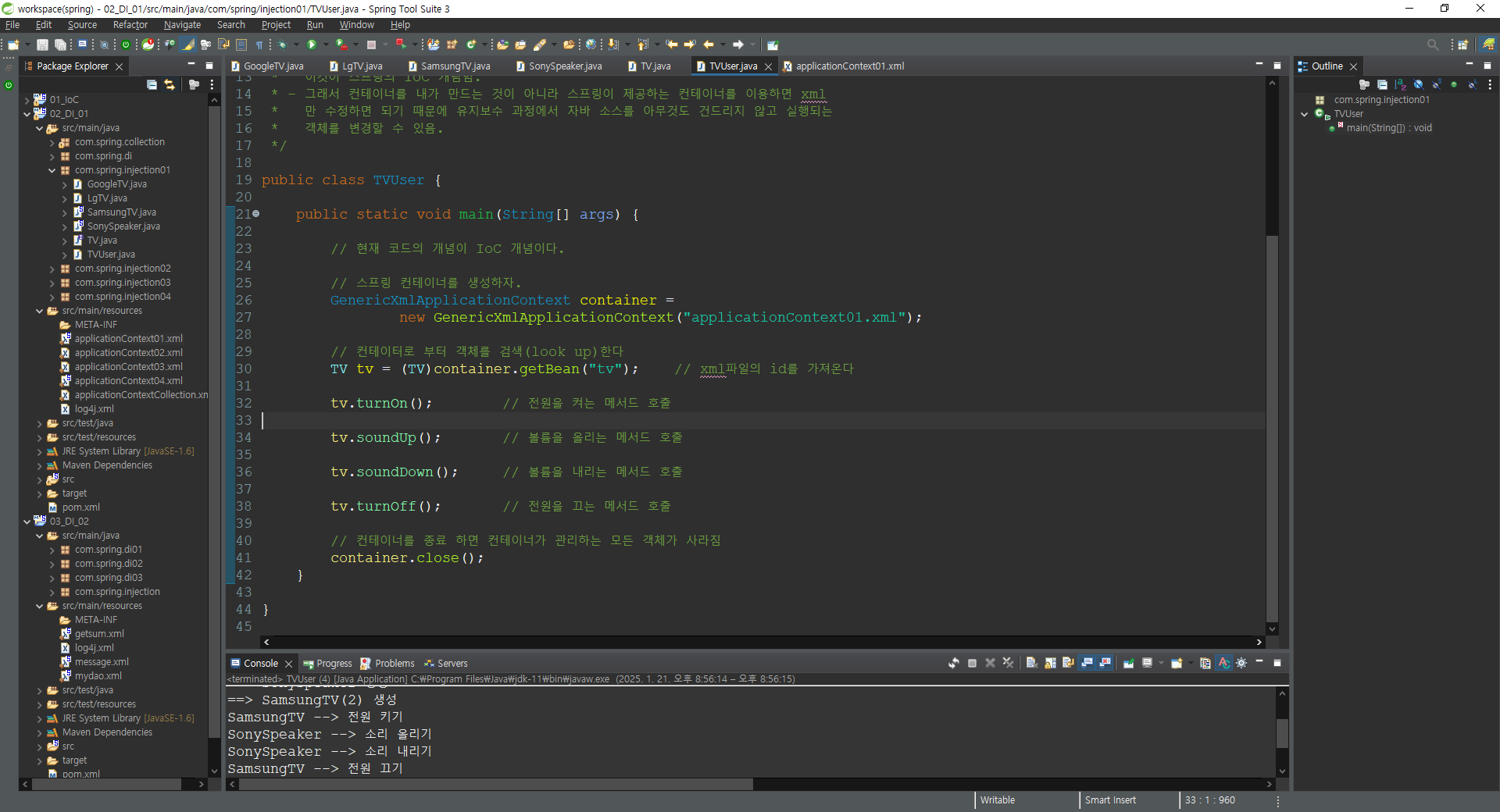This screenshot has height=812, width=1500.
Task: Click the Smart Insert status bar entry
Action: click(x=1110, y=800)
